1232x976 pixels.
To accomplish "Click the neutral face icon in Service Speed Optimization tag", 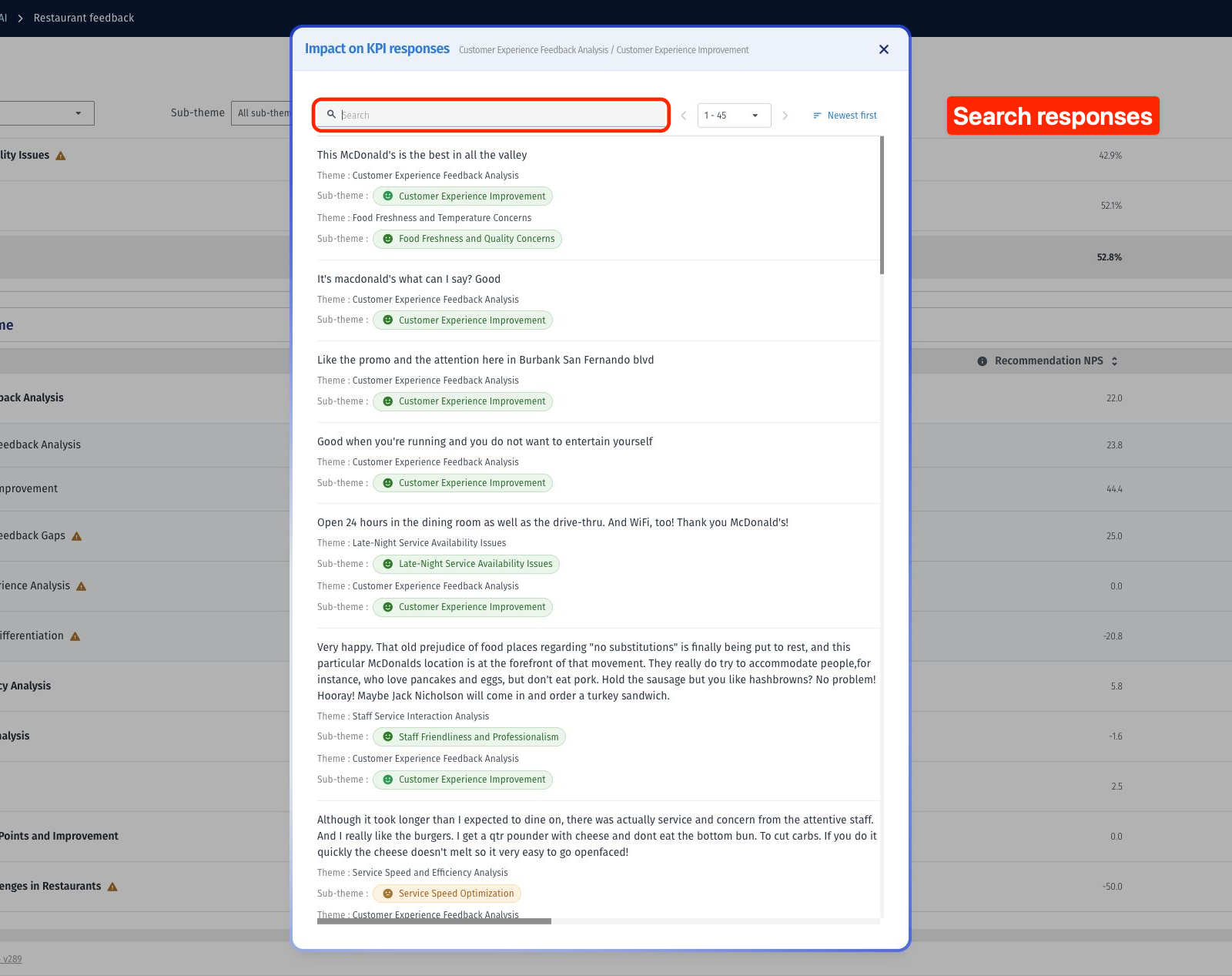I will click(x=388, y=894).
